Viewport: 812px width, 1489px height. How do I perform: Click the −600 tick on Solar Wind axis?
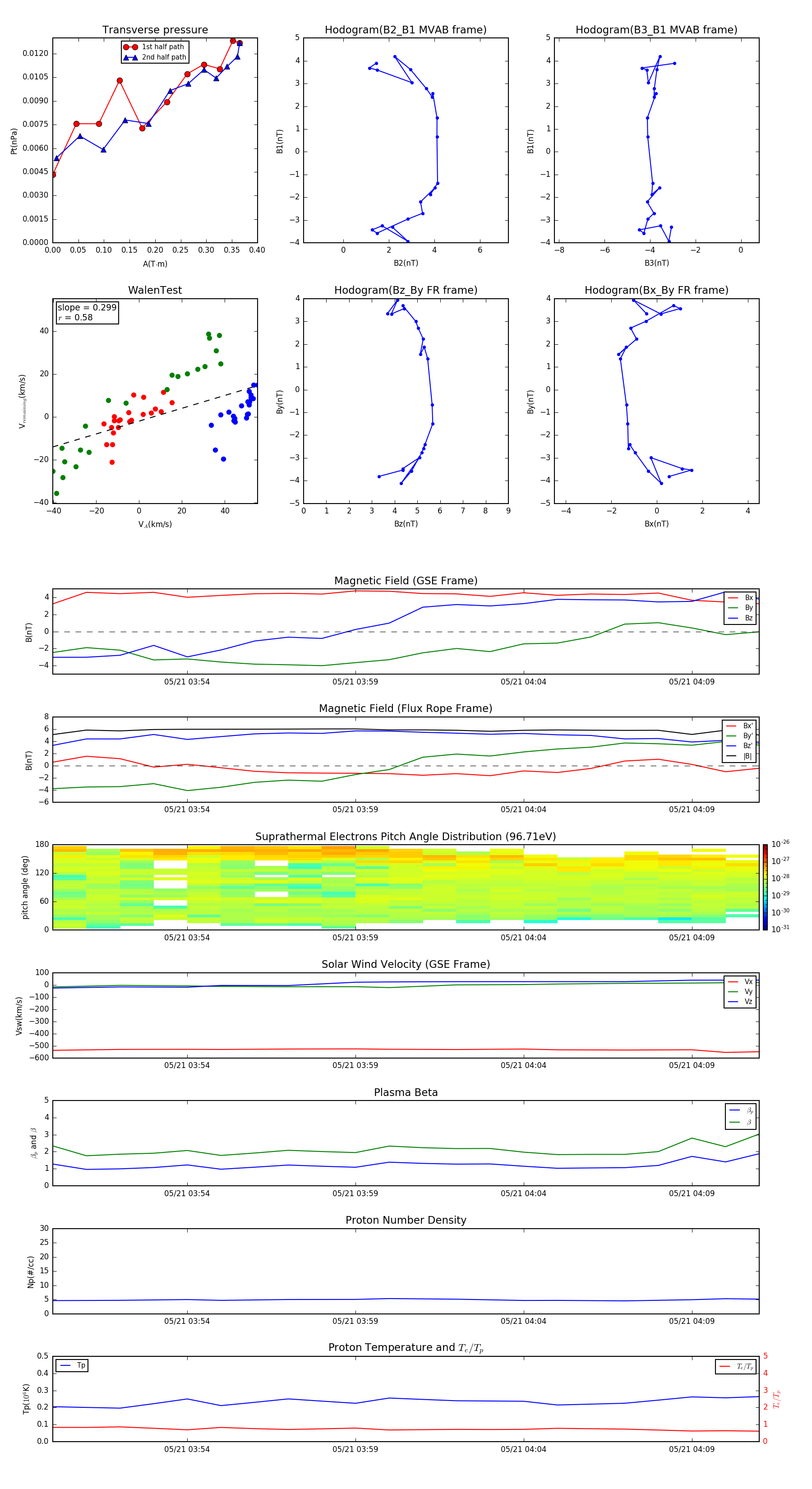(x=38, y=1058)
